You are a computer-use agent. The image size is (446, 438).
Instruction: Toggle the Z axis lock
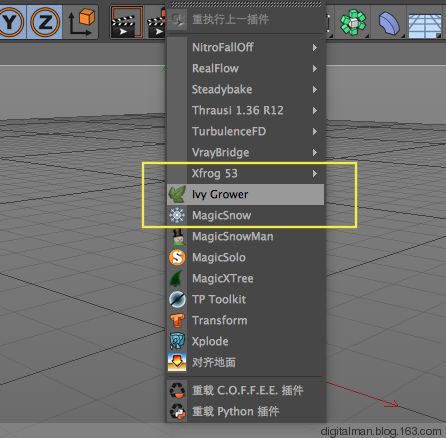(x=45, y=22)
